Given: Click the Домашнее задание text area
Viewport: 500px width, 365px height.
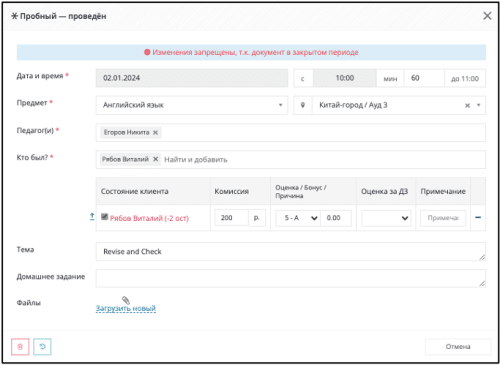Looking at the screenshot, I should (x=291, y=278).
